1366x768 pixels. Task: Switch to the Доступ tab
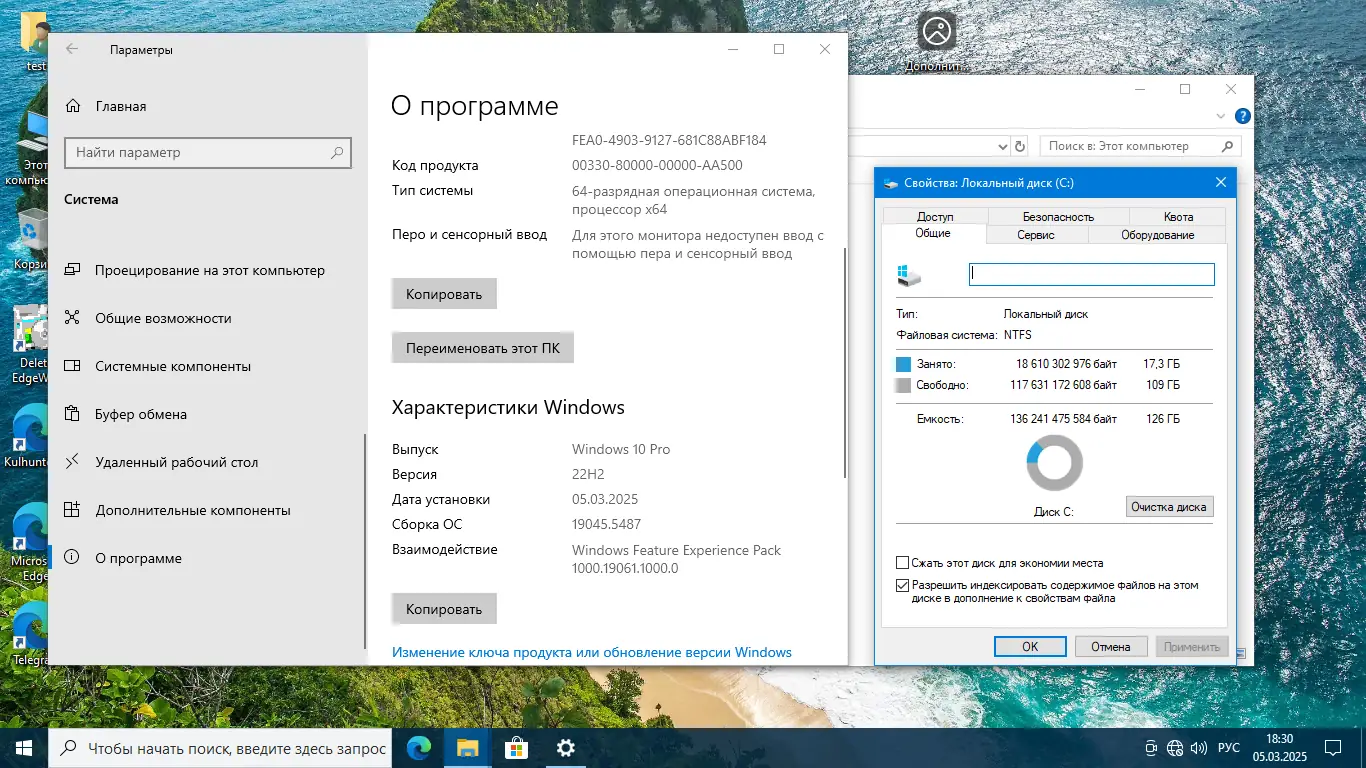tap(935, 216)
